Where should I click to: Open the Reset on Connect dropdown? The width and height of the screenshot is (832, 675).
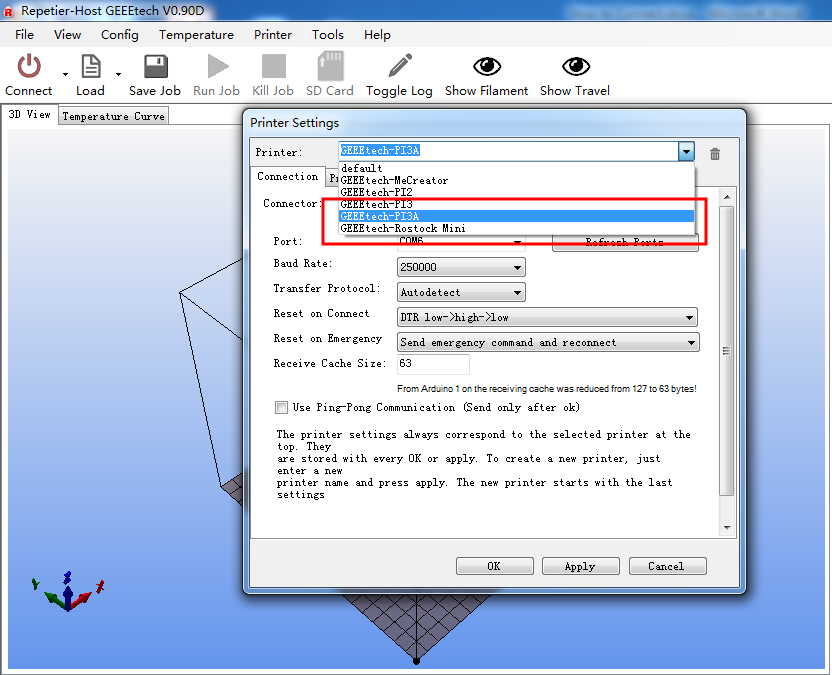(547, 317)
